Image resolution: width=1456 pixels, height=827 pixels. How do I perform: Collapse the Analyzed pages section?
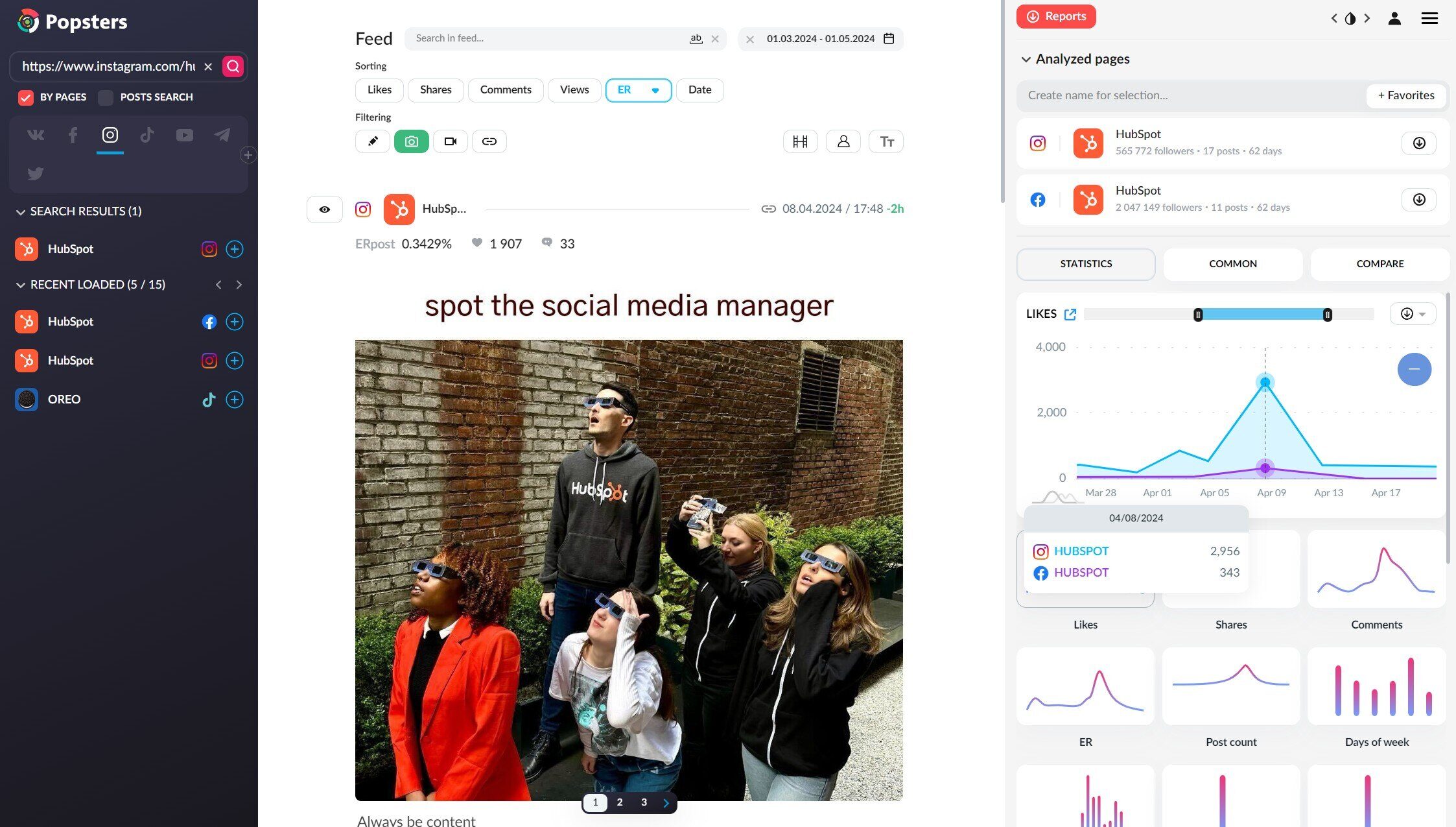[x=1026, y=59]
